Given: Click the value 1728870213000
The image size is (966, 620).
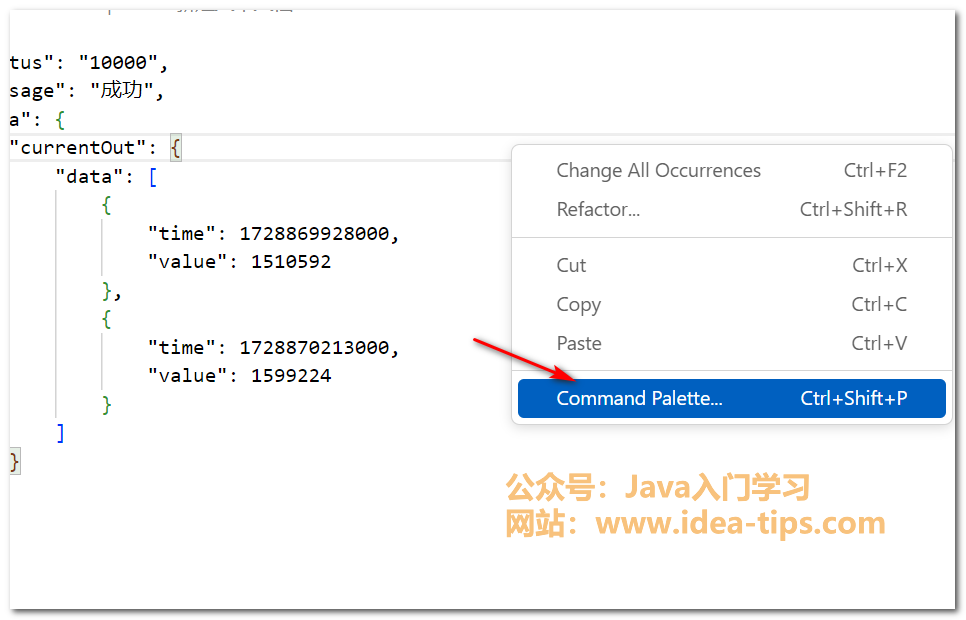Looking at the screenshot, I should 314,348.
